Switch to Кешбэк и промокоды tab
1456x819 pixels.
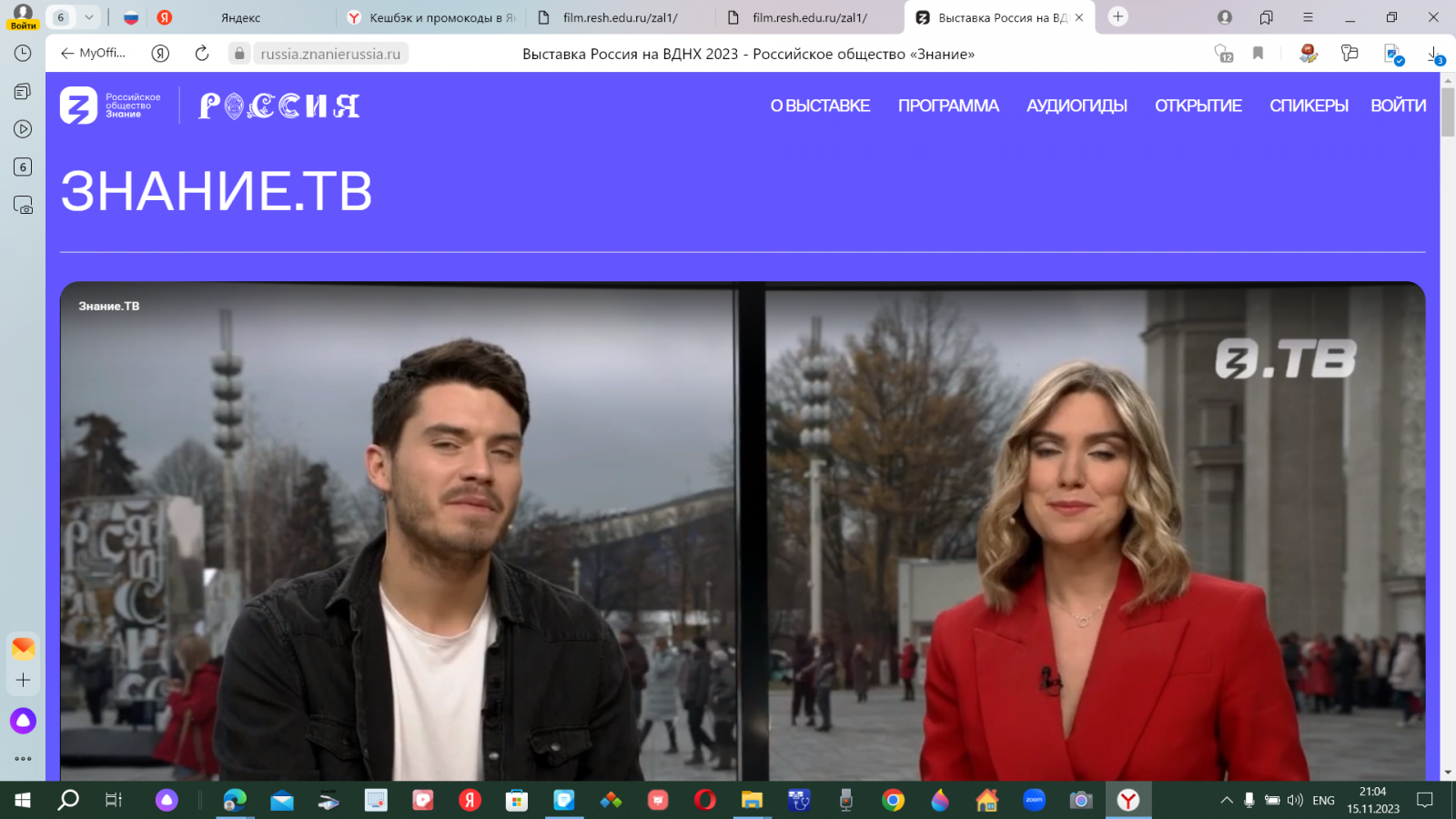pos(431,17)
